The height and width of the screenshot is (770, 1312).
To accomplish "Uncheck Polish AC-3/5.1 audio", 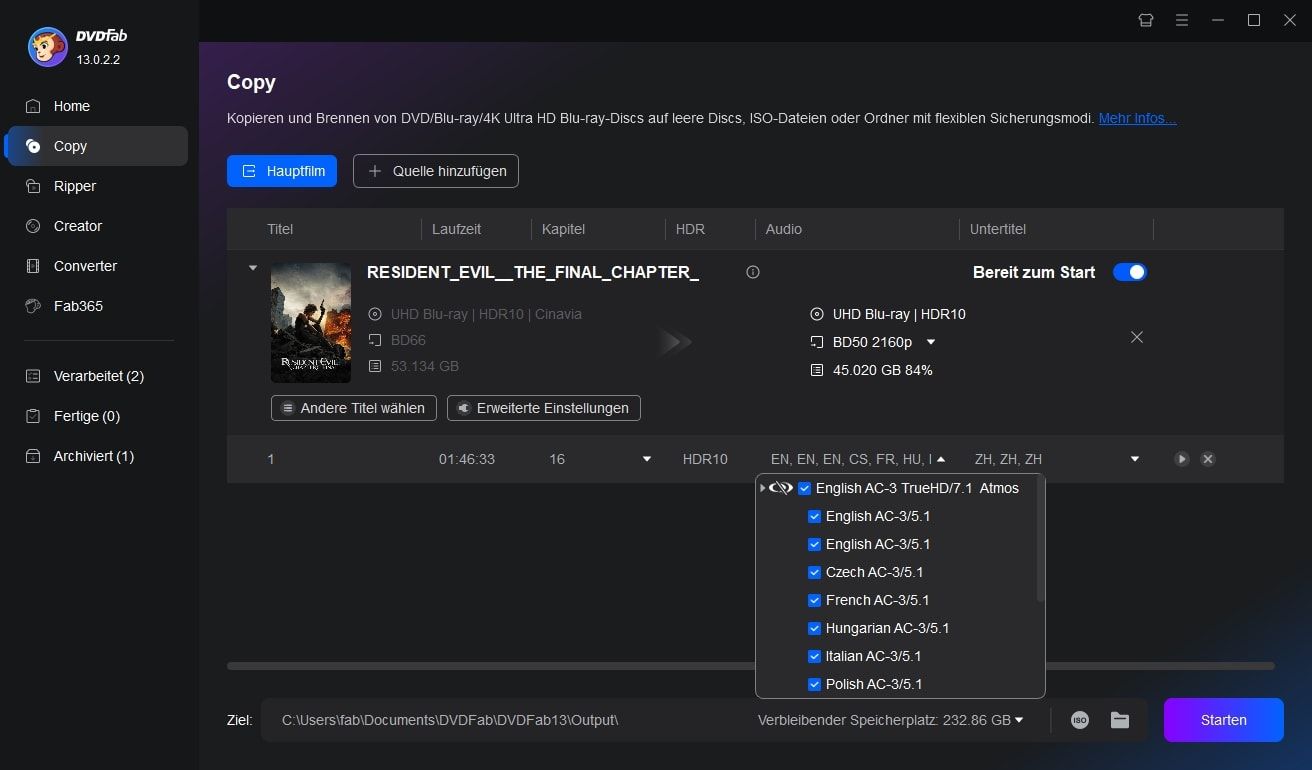I will click(x=814, y=684).
